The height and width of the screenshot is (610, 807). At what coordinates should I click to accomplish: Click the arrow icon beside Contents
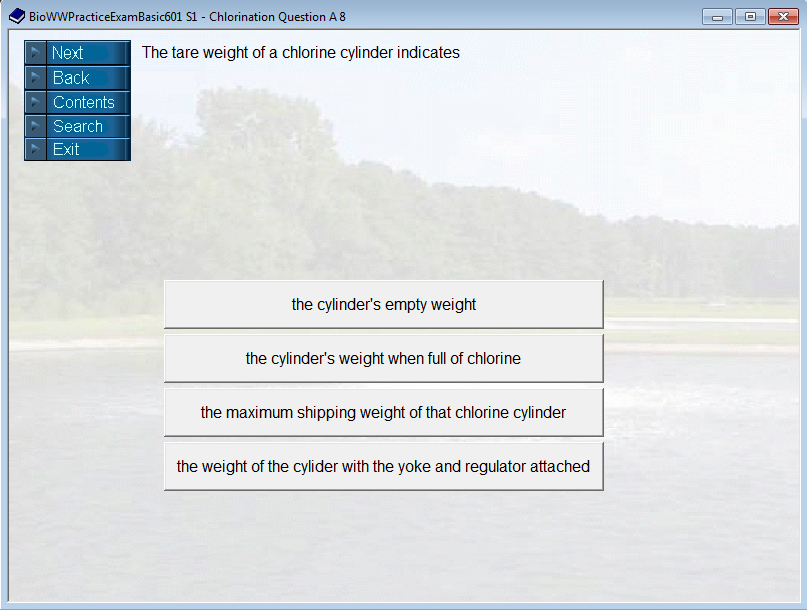click(35, 102)
